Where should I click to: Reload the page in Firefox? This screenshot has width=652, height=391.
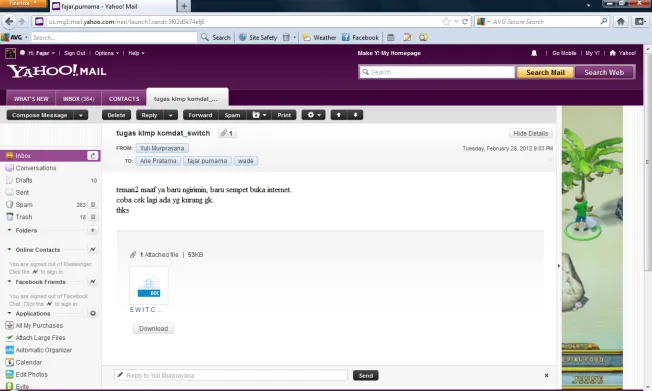coord(465,22)
